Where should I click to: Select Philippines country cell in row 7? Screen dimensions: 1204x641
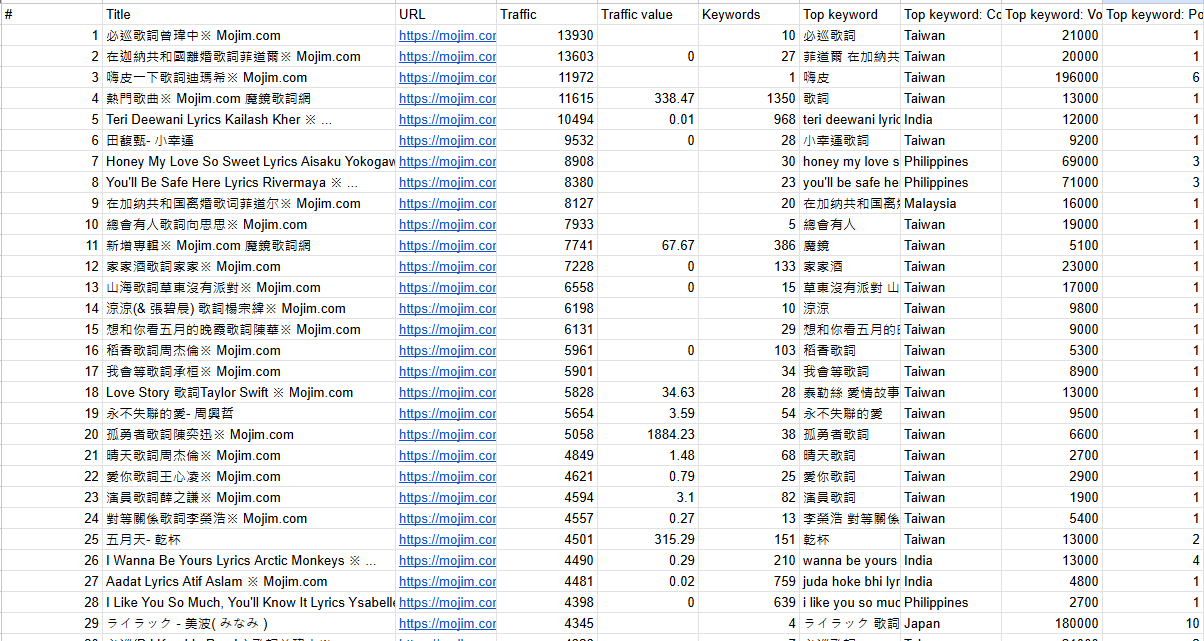(x=951, y=161)
